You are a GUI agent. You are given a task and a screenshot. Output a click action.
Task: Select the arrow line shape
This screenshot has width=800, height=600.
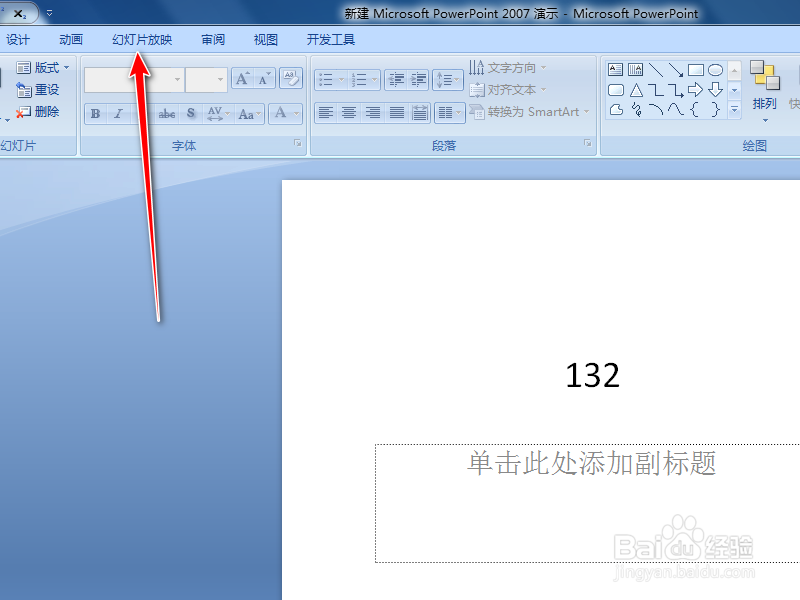[676, 69]
